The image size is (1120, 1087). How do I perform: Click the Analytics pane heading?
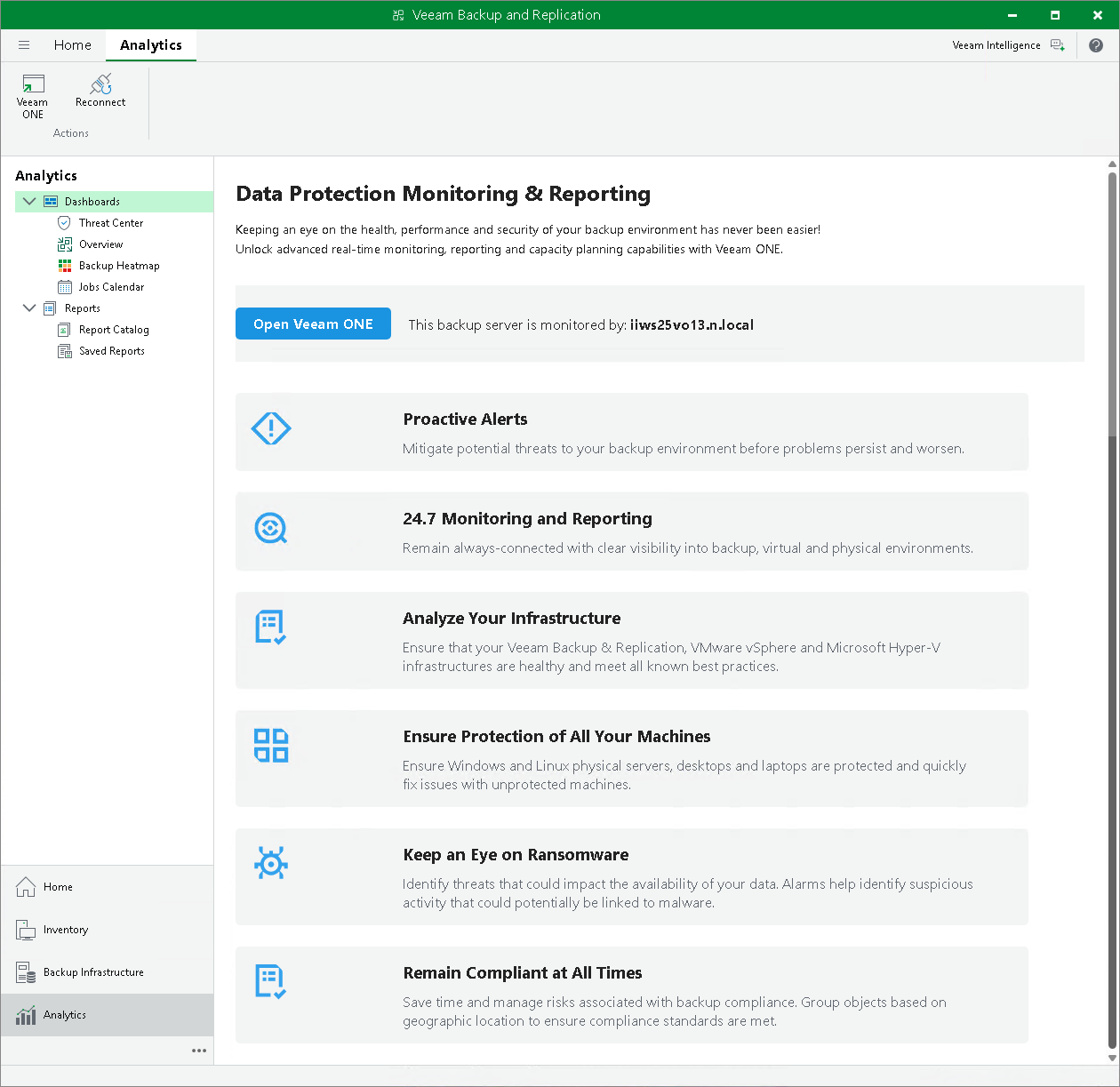point(46,176)
